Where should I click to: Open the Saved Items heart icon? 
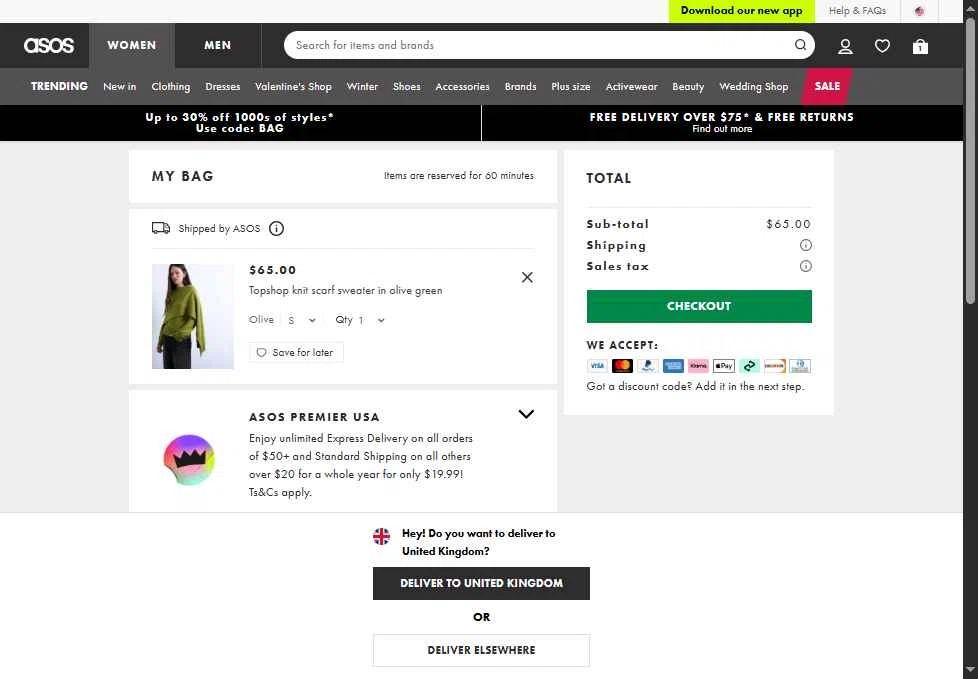pyautogui.click(x=882, y=46)
